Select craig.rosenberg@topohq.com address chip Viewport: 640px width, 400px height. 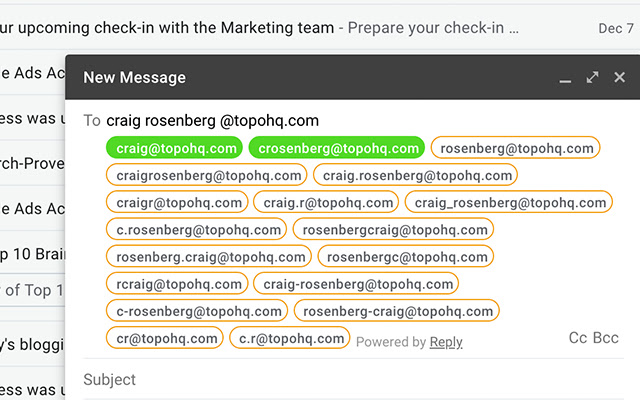tap(415, 175)
